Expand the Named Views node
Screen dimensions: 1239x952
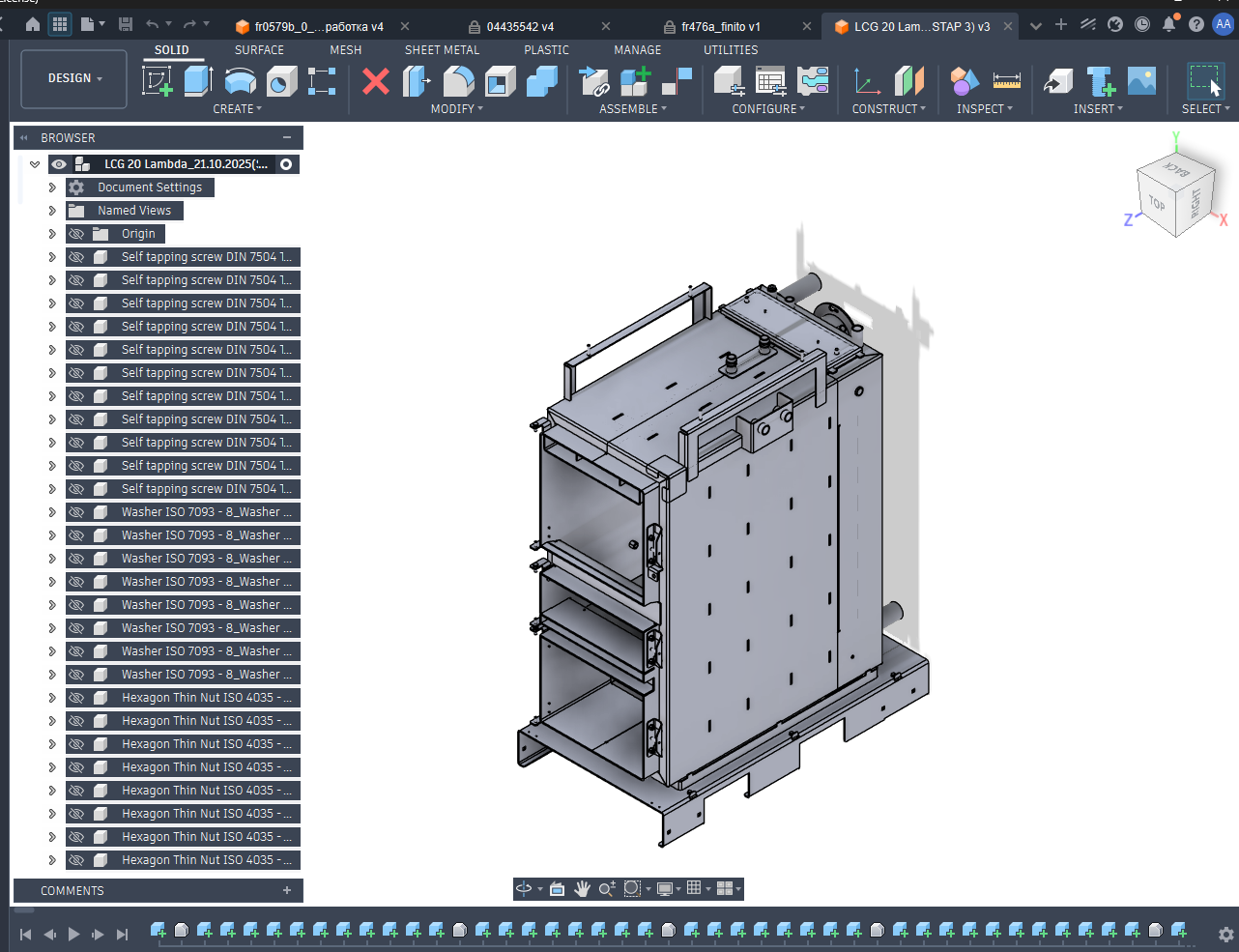click(52, 211)
